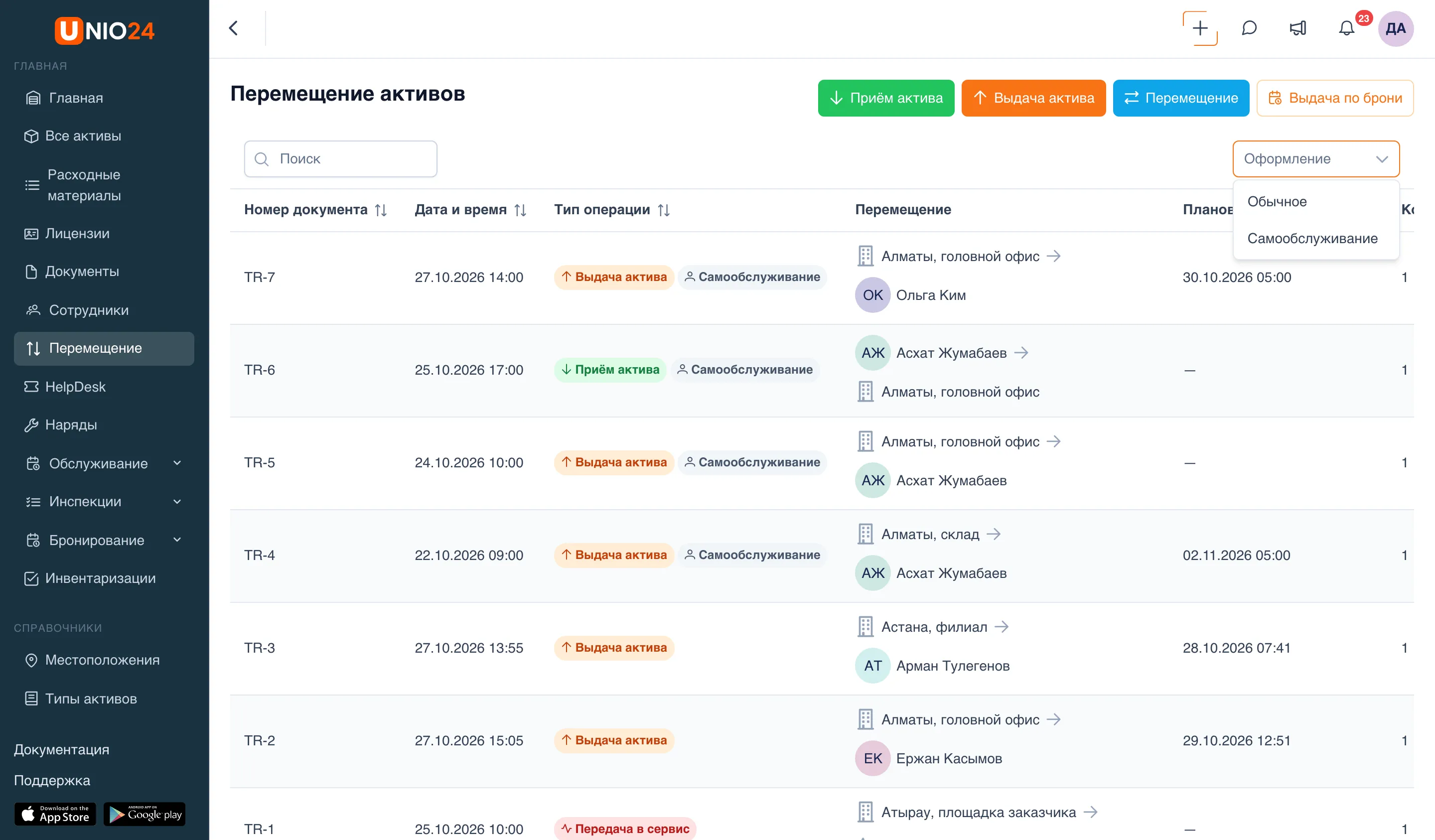Sort by Номер документа column arrows
This screenshot has width=1435, height=840.
click(x=381, y=210)
